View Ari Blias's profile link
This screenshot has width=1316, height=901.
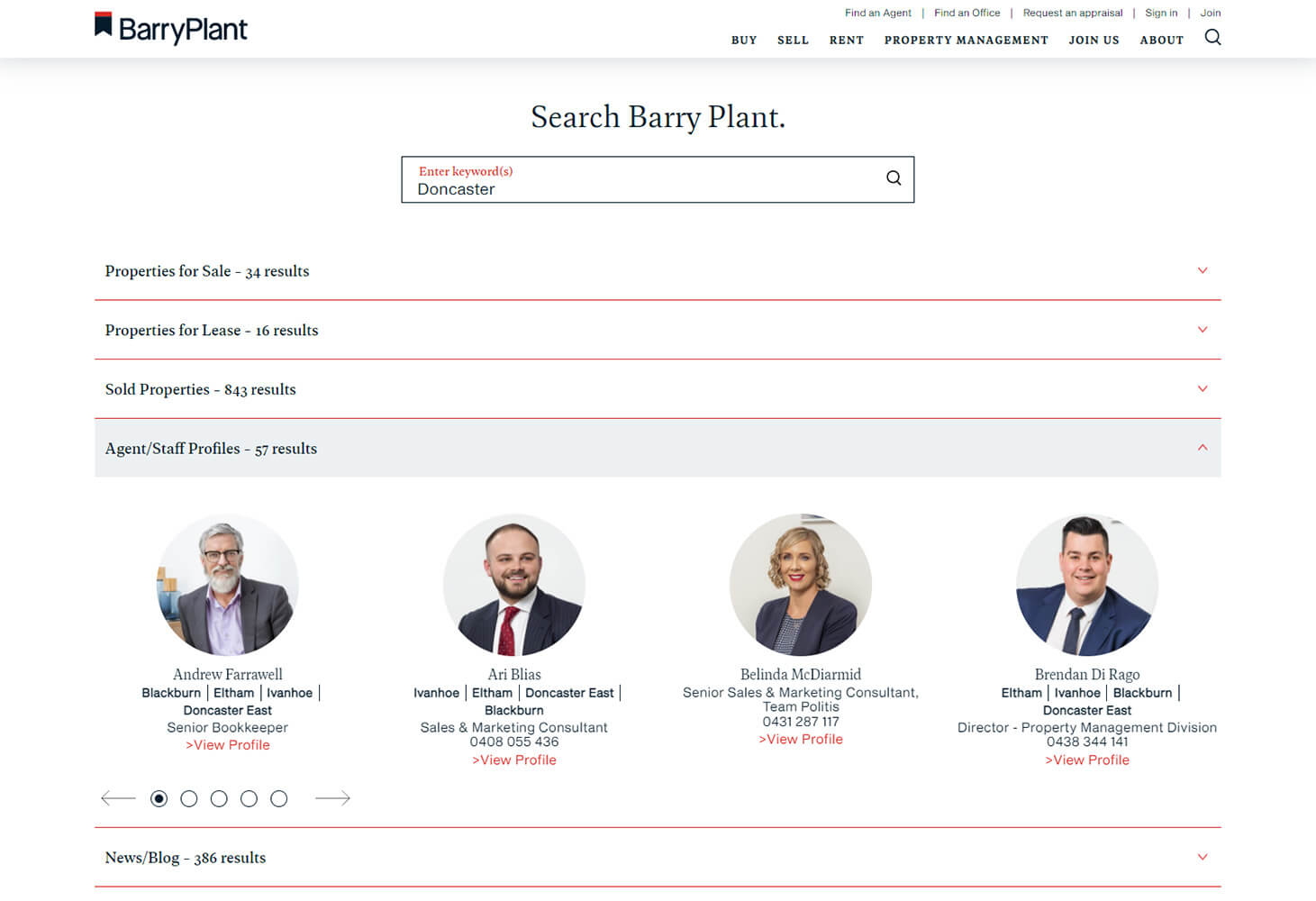pos(514,760)
